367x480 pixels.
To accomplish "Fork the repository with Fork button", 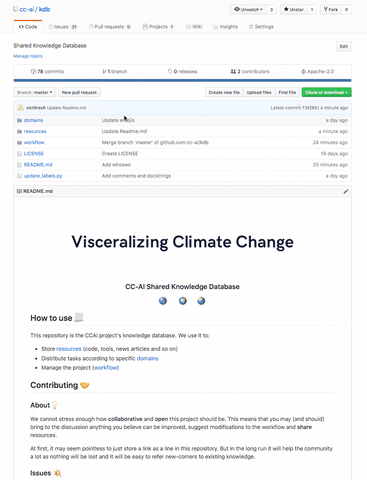I will coord(331,9).
